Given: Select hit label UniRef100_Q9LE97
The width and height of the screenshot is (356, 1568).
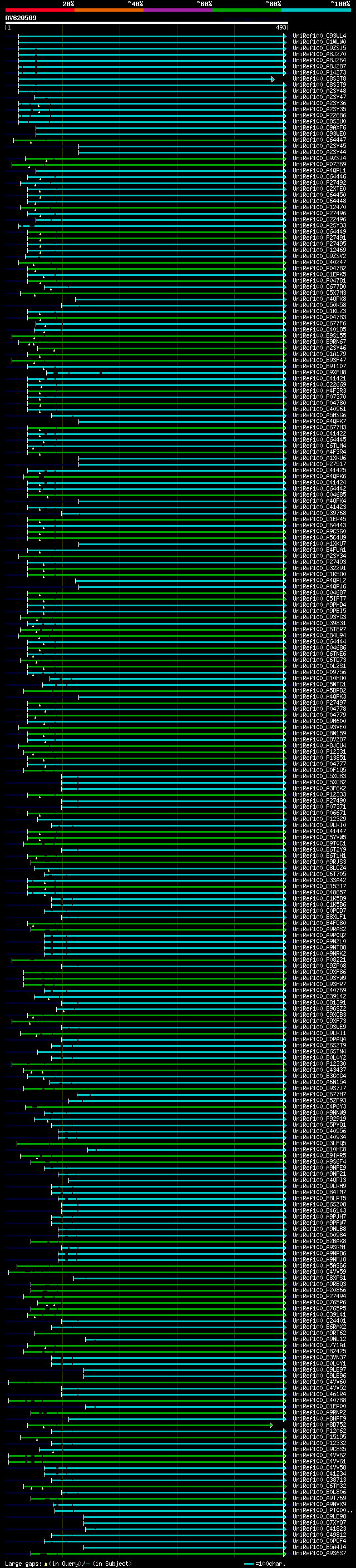Looking at the screenshot, I should (319, 1369).
